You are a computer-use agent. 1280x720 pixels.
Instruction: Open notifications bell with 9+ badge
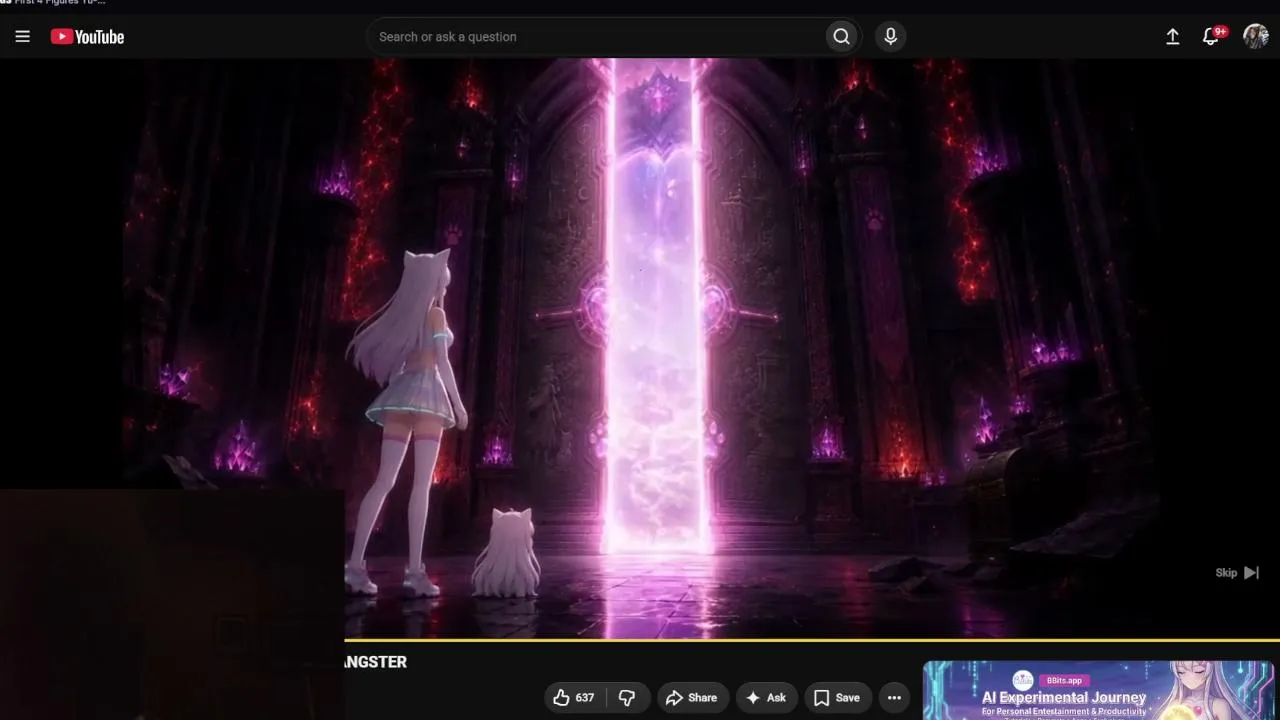1212,37
